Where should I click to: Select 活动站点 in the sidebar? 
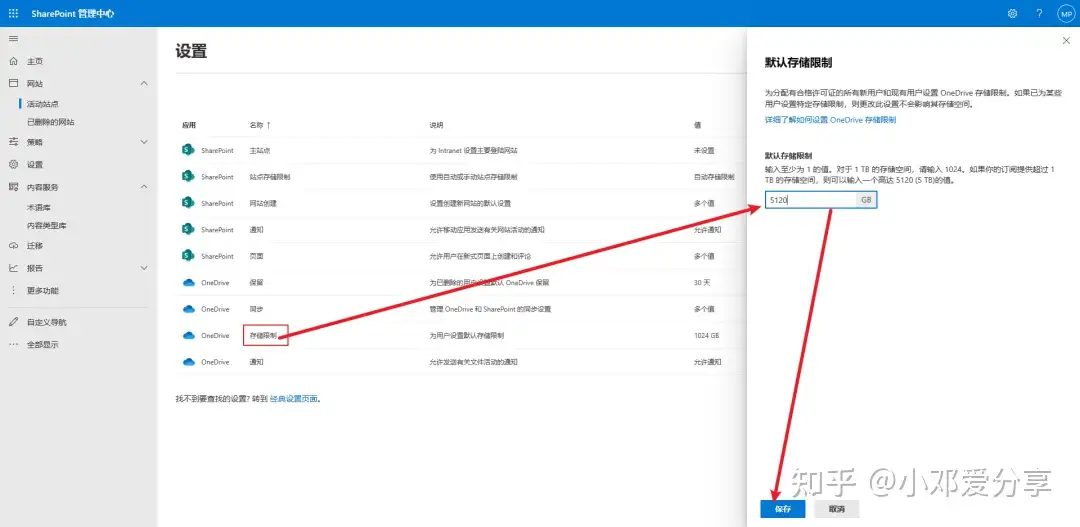point(42,104)
